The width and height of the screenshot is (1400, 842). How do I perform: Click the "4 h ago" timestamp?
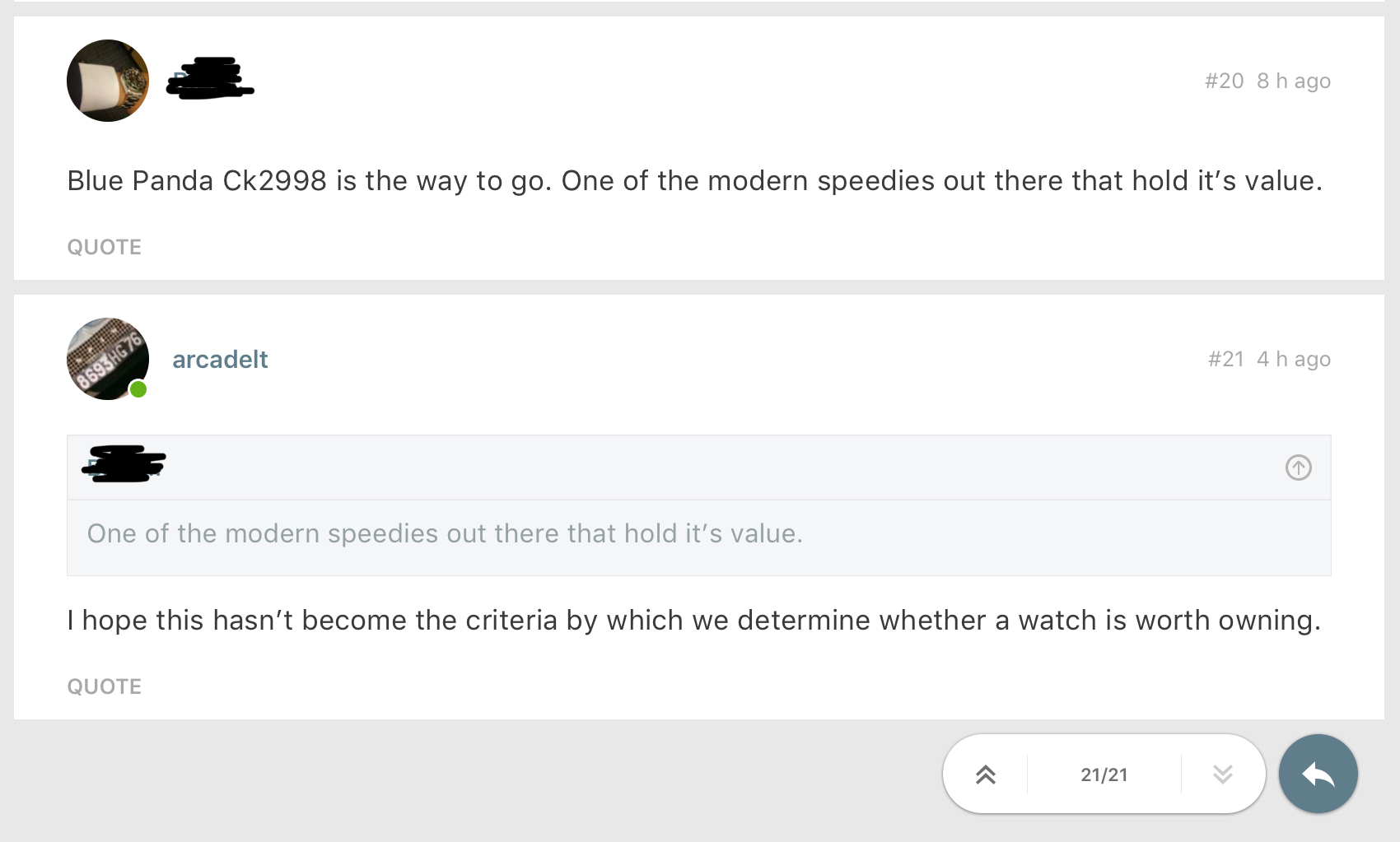1293,359
